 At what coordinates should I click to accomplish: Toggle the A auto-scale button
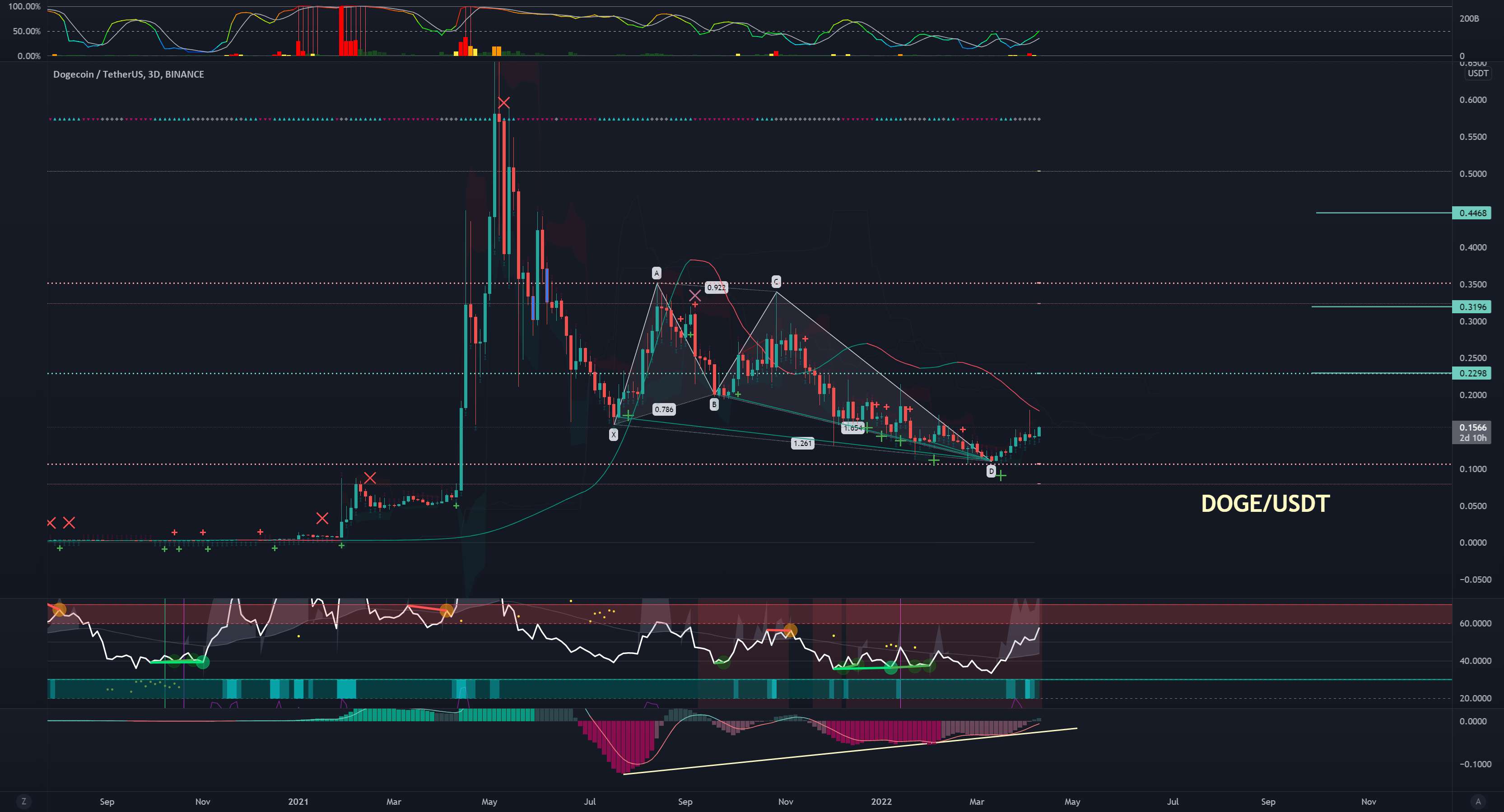pyautogui.click(x=1478, y=801)
